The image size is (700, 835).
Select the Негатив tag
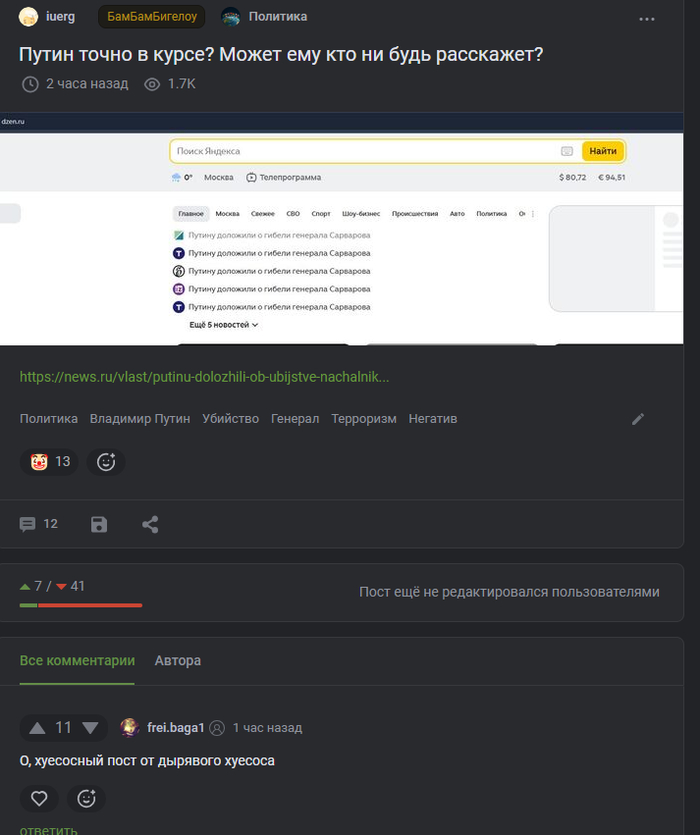(x=433, y=419)
